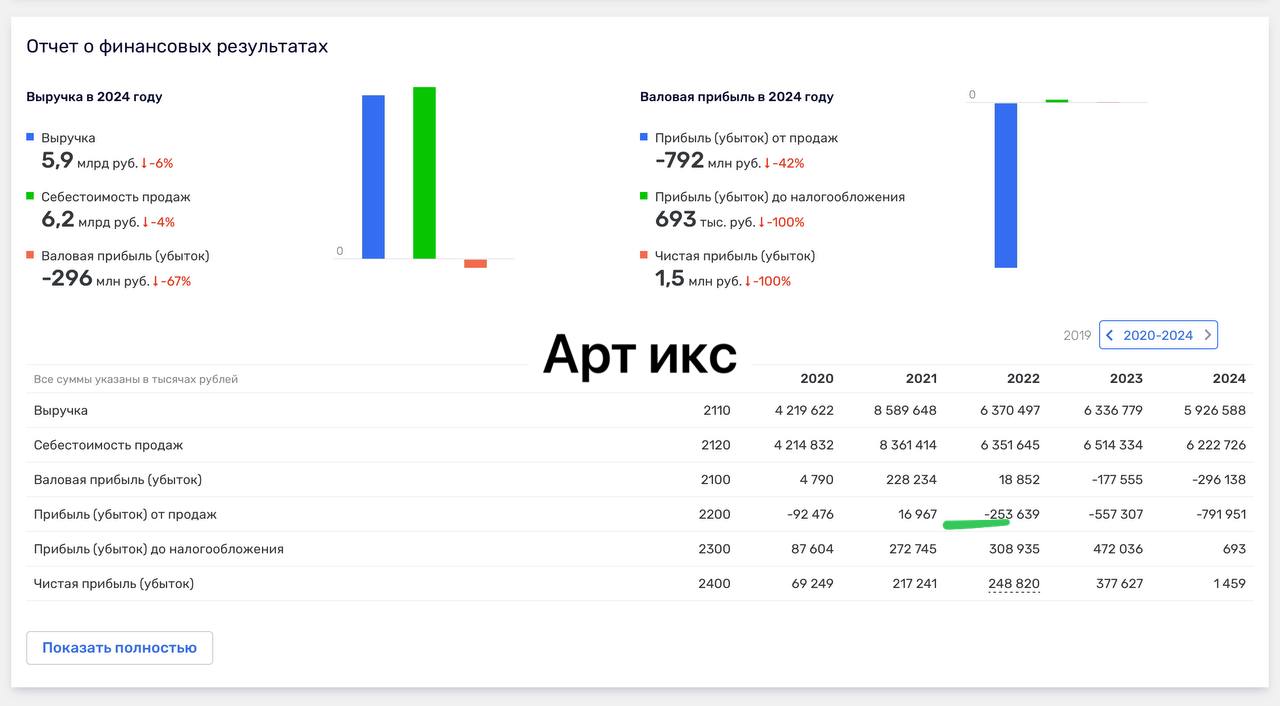Click the green Себестоимость продаж legend square

tap(30, 196)
